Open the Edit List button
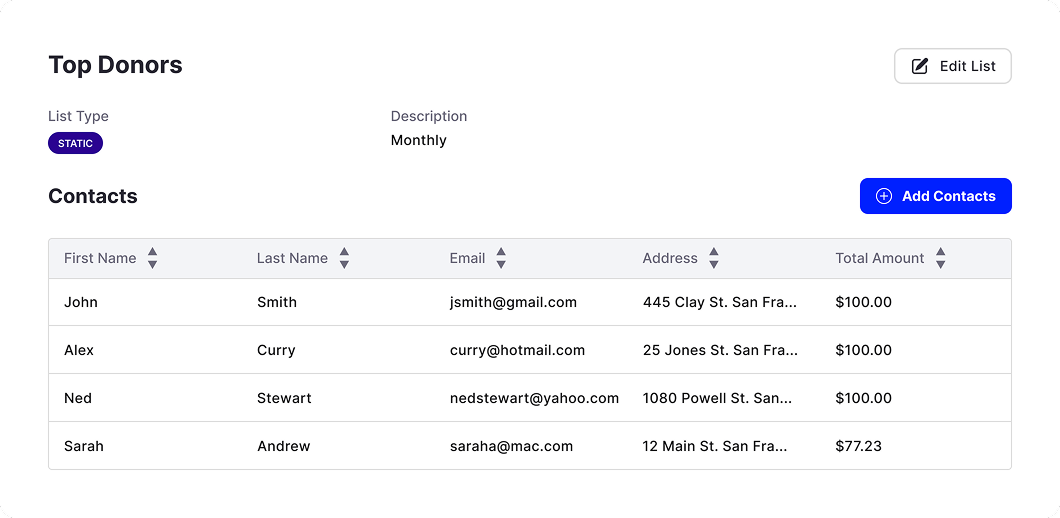 952,66
